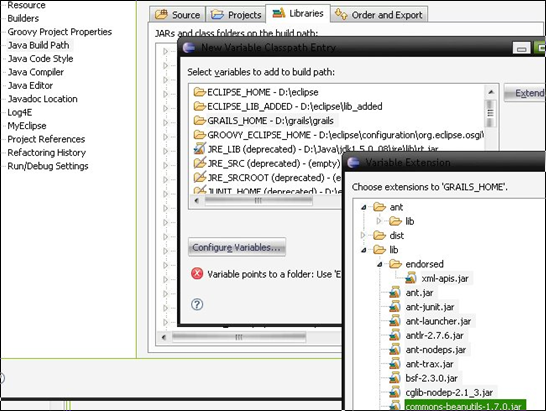Select Log4E in properties list
This screenshot has height=411, width=546.
click(20, 113)
